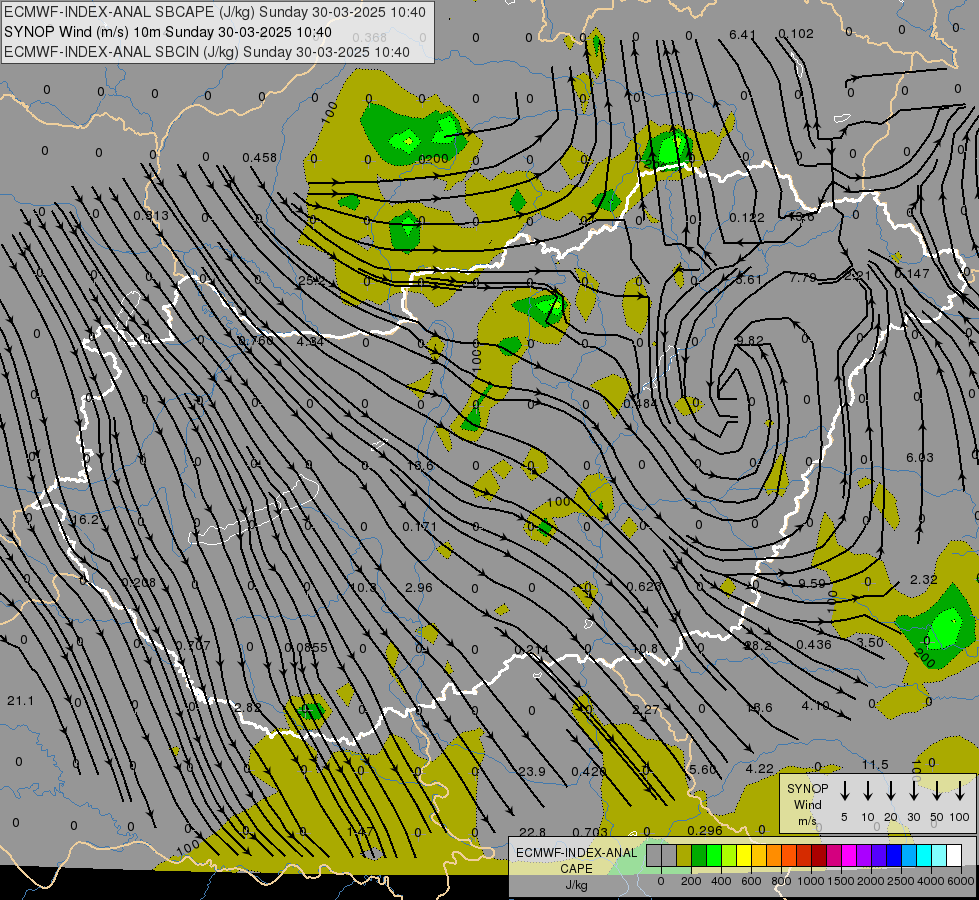Pick the gold CAPE legend swatch
Viewport: 979px width, 900px height.
point(760,856)
